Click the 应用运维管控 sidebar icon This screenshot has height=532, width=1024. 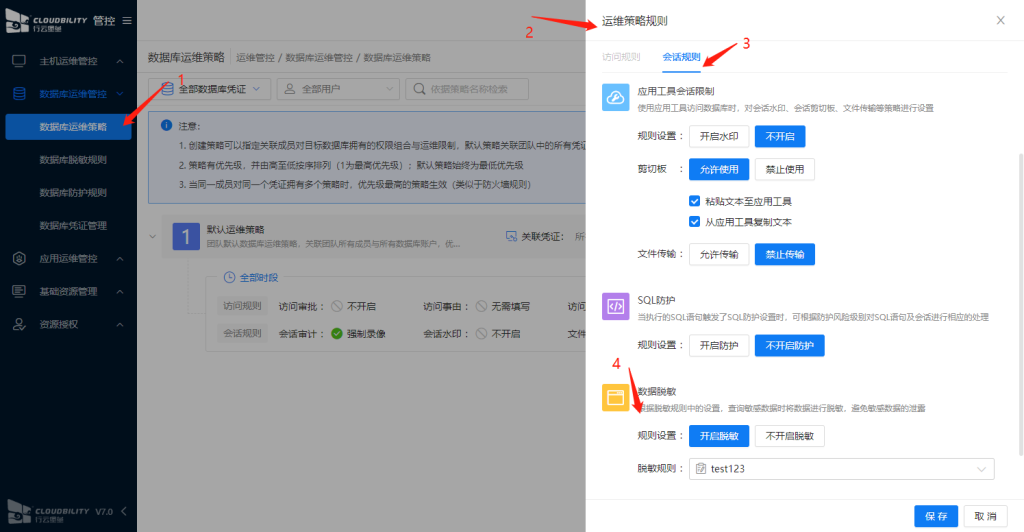click(19, 258)
